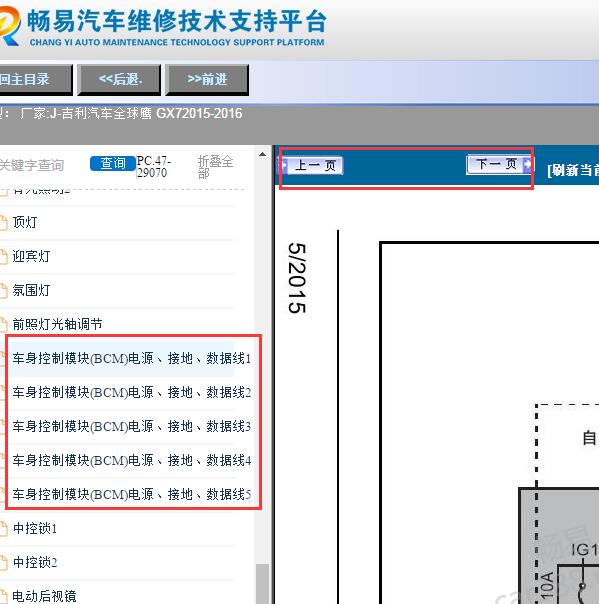Click document icon beside 顶灯

(3, 223)
